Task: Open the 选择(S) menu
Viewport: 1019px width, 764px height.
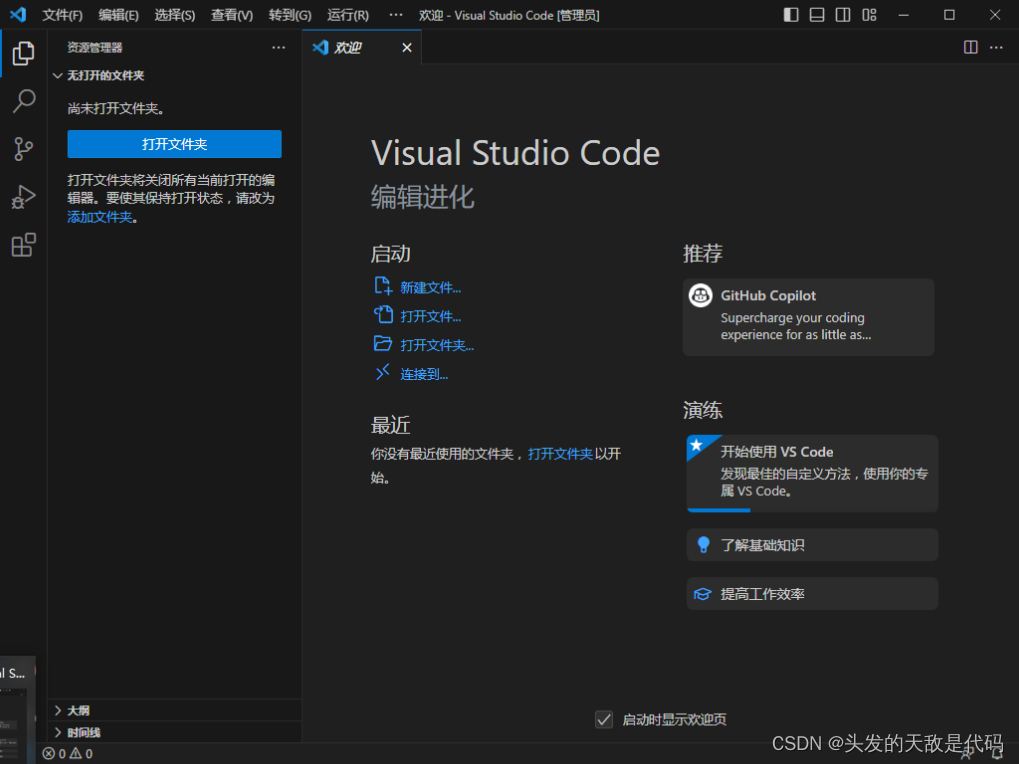Action: 175,15
